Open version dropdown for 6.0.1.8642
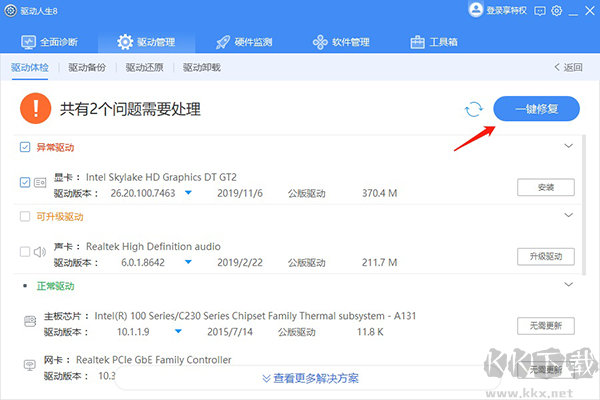The height and width of the screenshot is (400, 600). [188, 262]
